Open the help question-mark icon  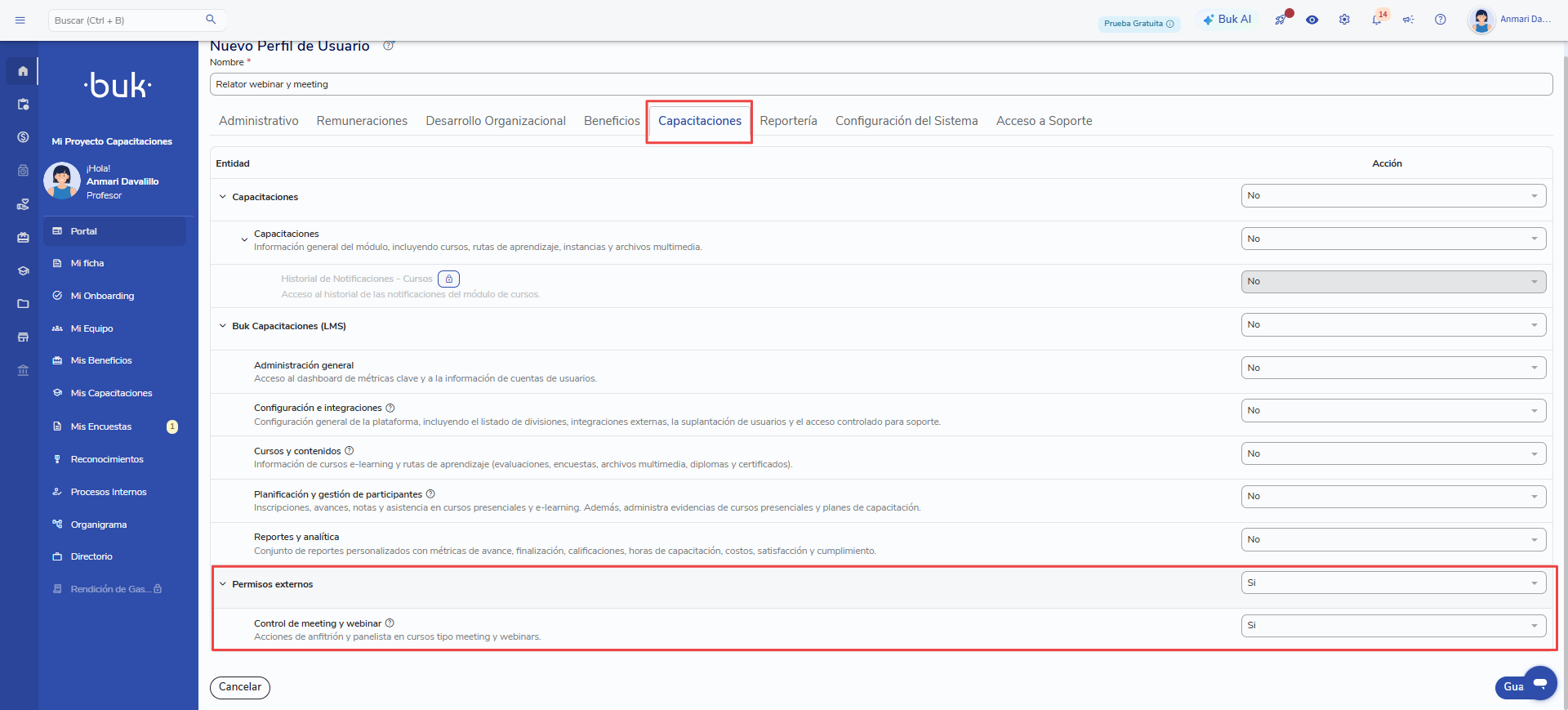pos(1441,20)
